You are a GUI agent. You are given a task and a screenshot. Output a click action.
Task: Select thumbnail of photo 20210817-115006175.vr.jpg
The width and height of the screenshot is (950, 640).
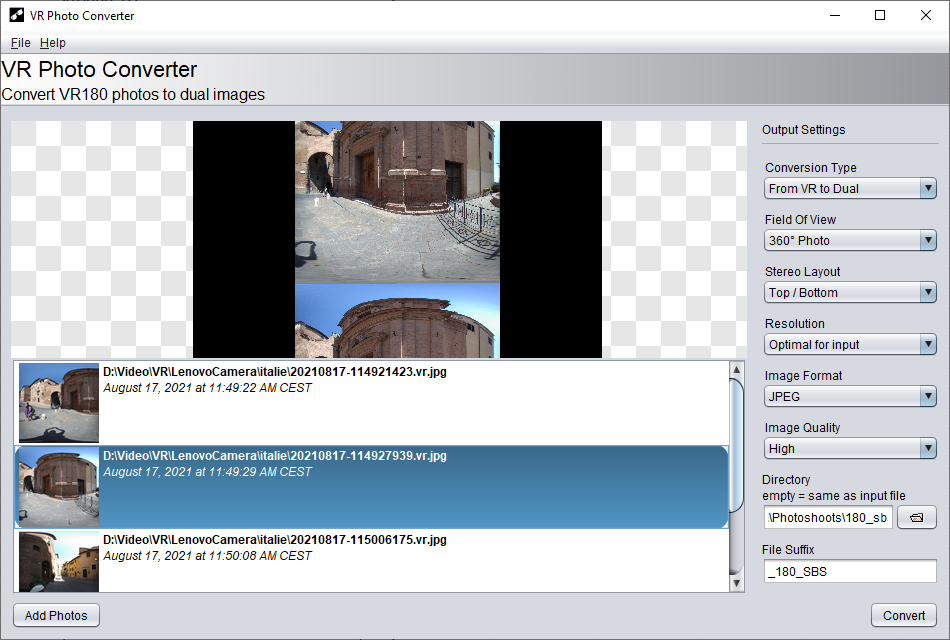[59, 562]
